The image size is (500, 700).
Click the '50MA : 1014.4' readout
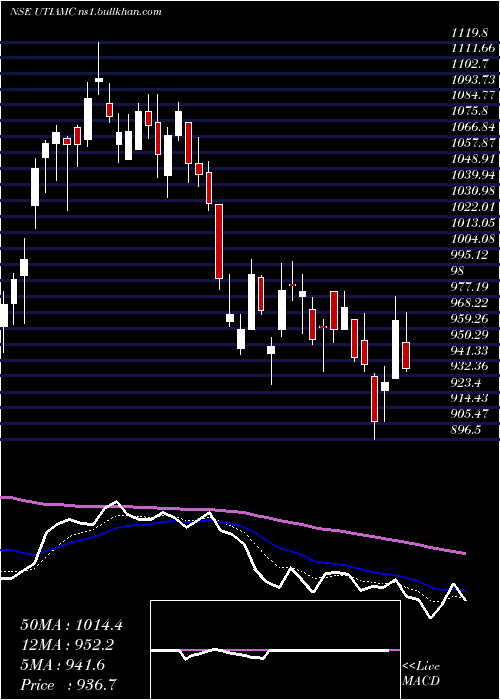tap(71, 625)
